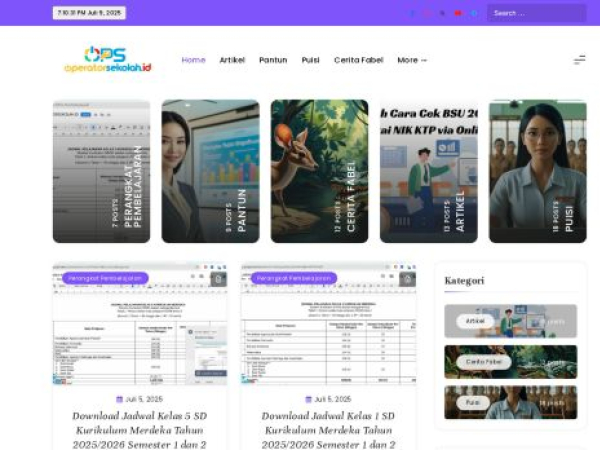Screen dimensions: 600x450
Task: Expand the More navigation dropdown
Action: tap(411, 60)
